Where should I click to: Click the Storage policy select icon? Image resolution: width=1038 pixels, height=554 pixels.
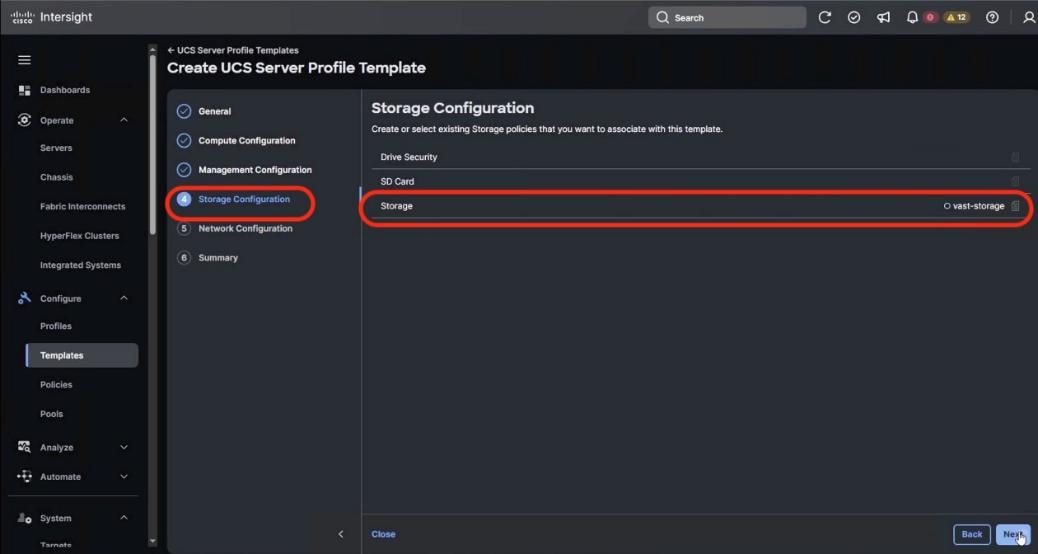click(x=1015, y=207)
